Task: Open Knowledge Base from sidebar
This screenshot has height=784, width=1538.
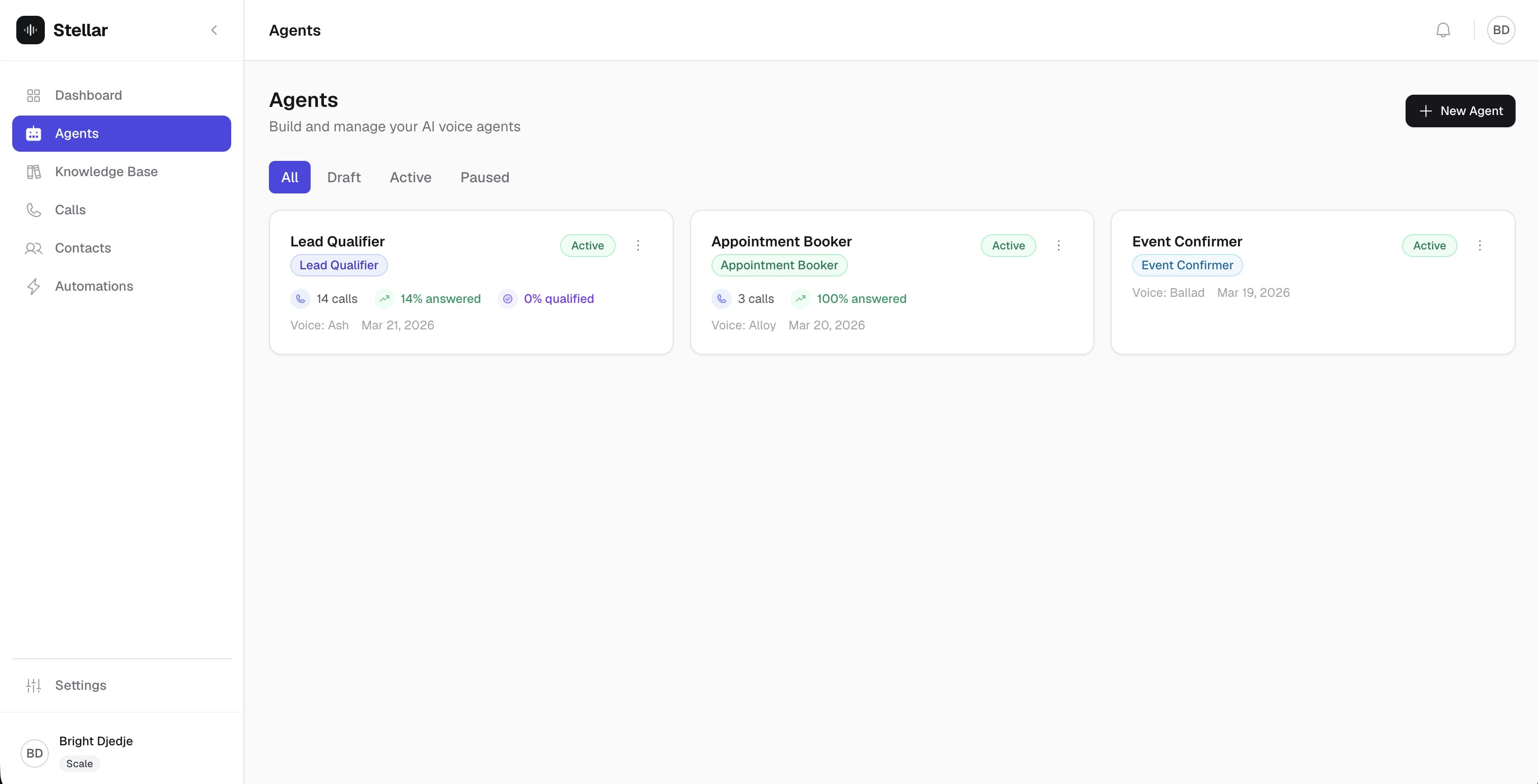Action: (x=106, y=172)
